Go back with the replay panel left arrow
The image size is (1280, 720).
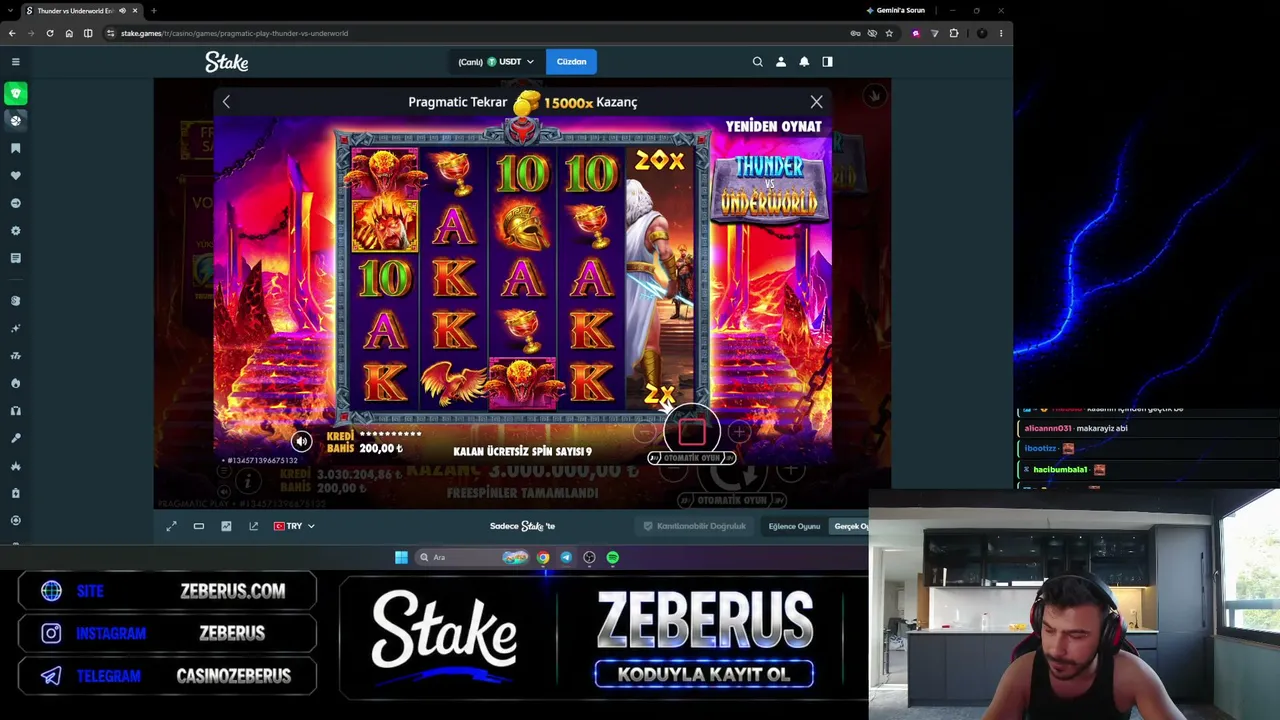(x=226, y=102)
